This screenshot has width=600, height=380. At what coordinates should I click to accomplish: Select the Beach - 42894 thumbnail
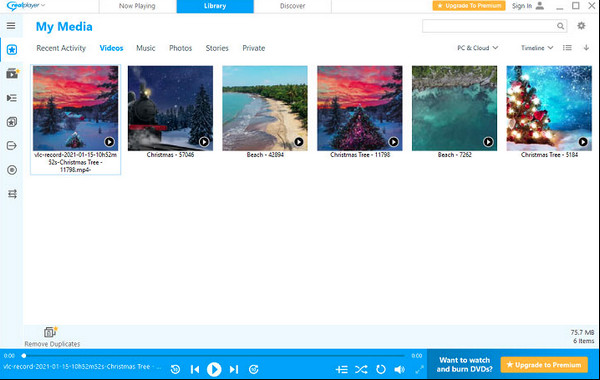(x=265, y=108)
